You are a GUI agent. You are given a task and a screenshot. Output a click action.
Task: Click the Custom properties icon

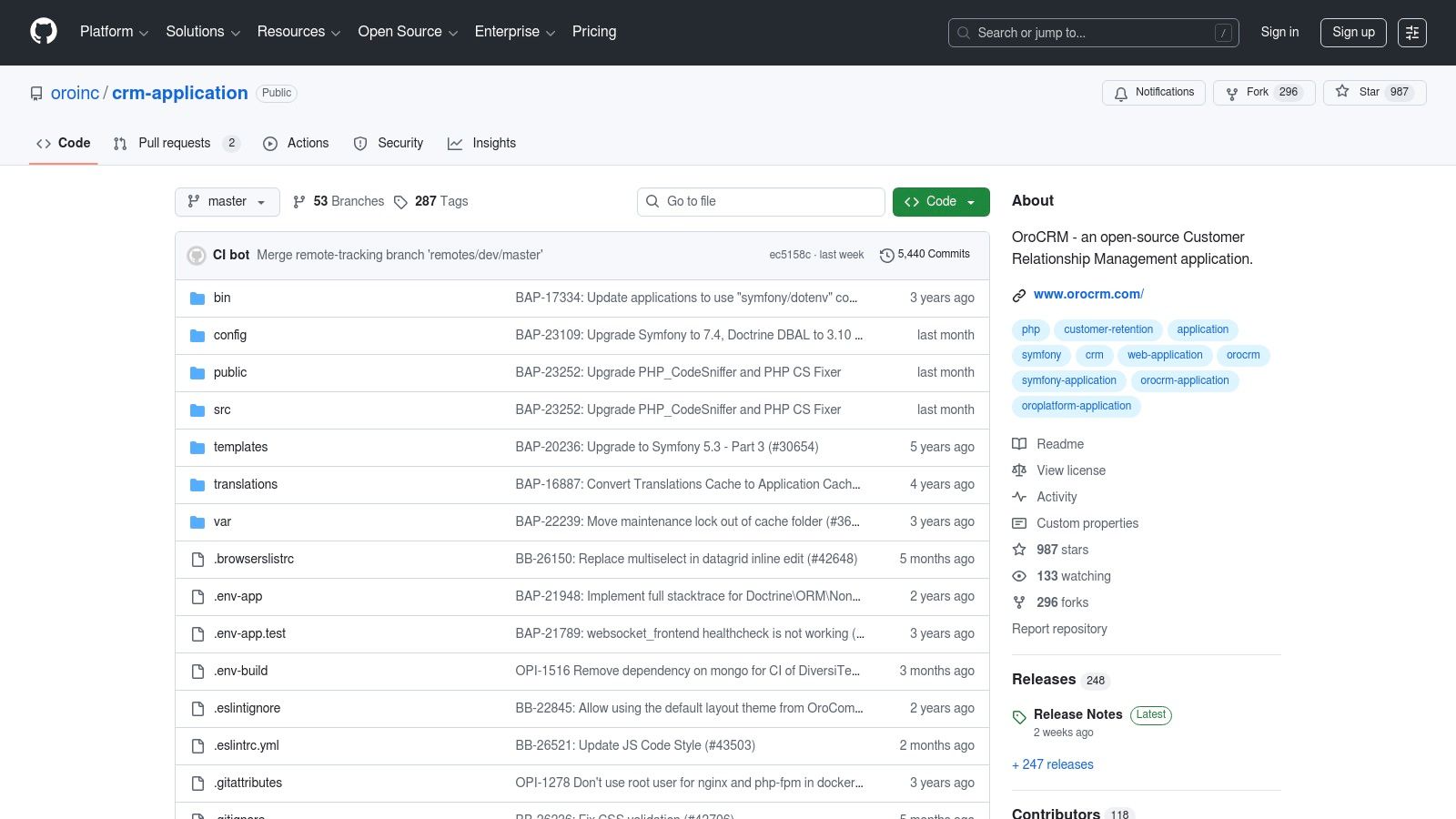click(1019, 523)
